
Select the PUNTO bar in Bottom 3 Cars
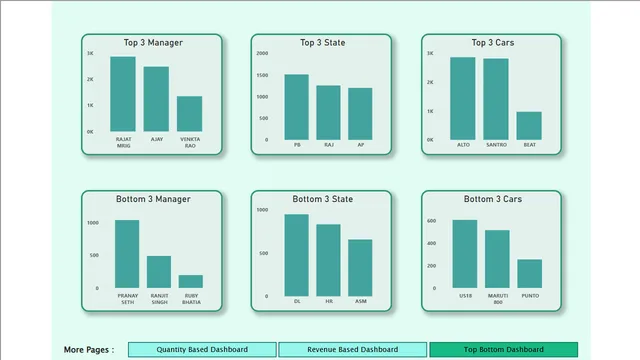click(x=530, y=273)
